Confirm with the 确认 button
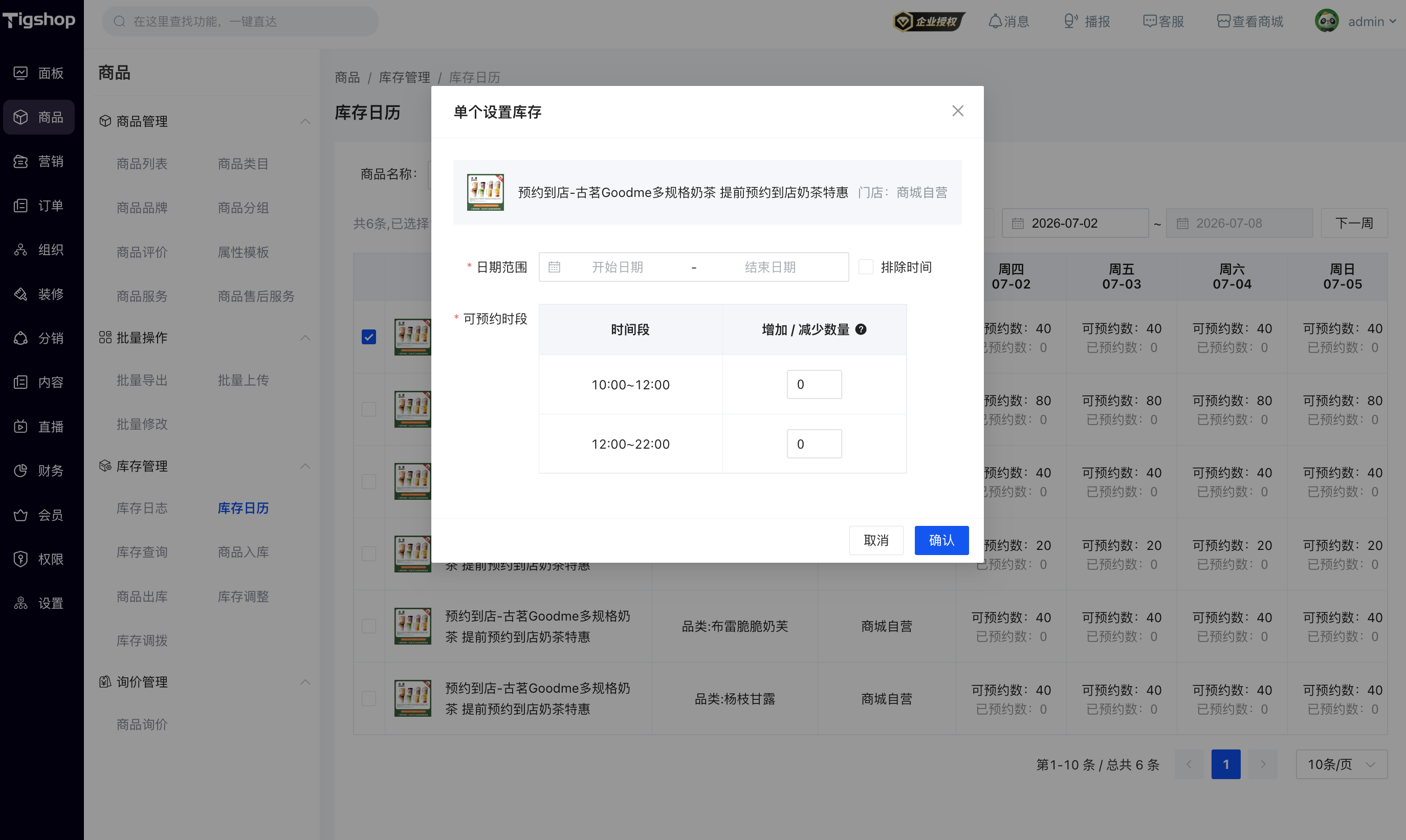 tap(941, 540)
